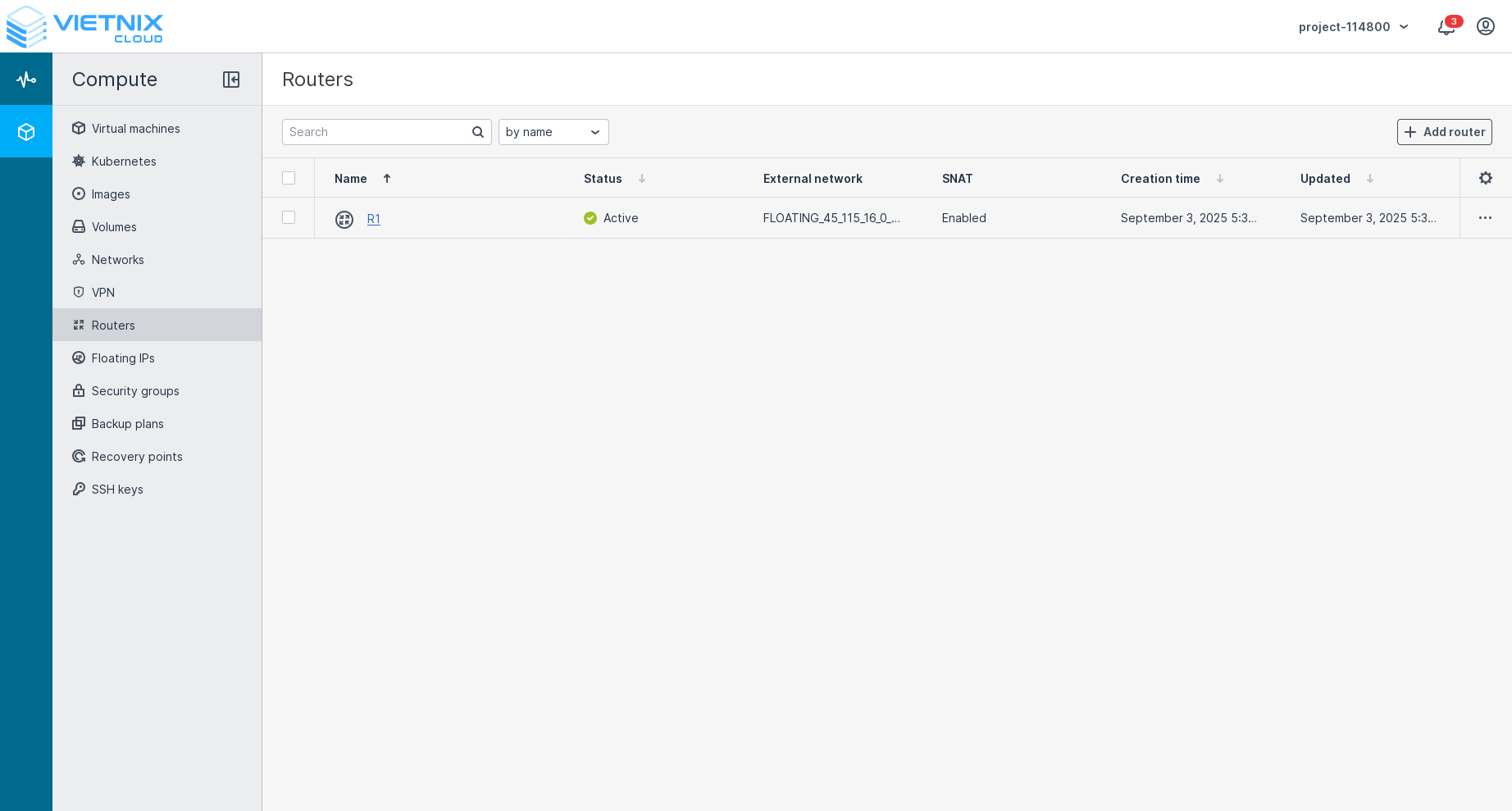Image resolution: width=1512 pixels, height=811 pixels.
Task: Open the 'by name' search filter dropdown
Action: 553,132
